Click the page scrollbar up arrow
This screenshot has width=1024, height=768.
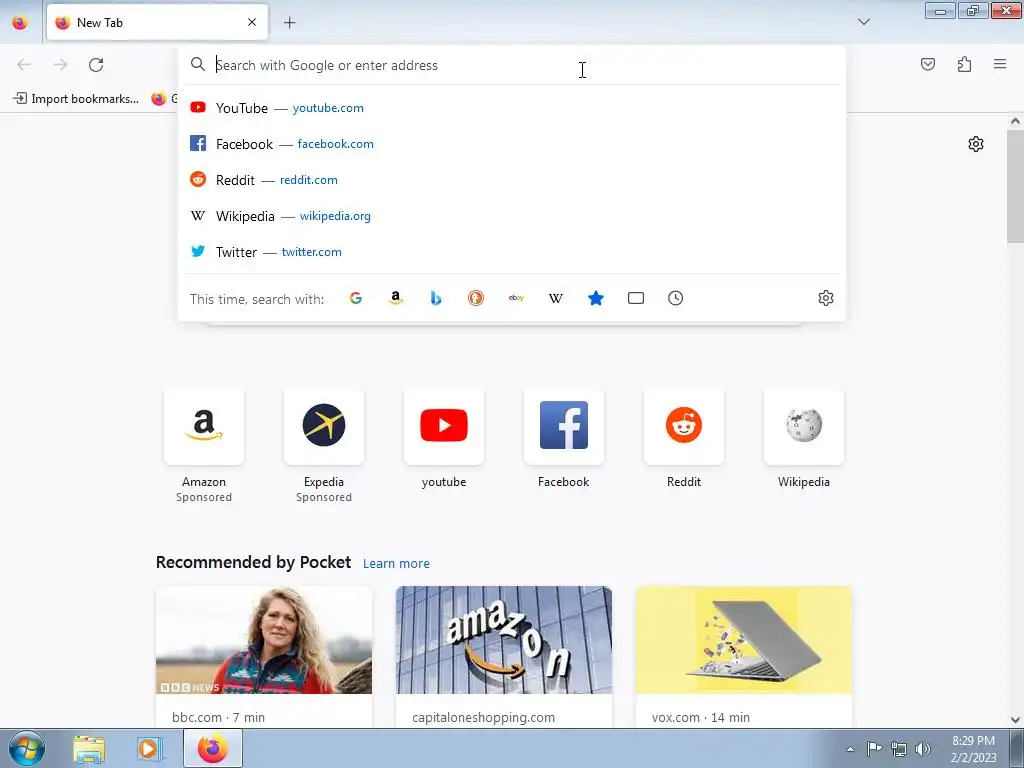click(1015, 121)
